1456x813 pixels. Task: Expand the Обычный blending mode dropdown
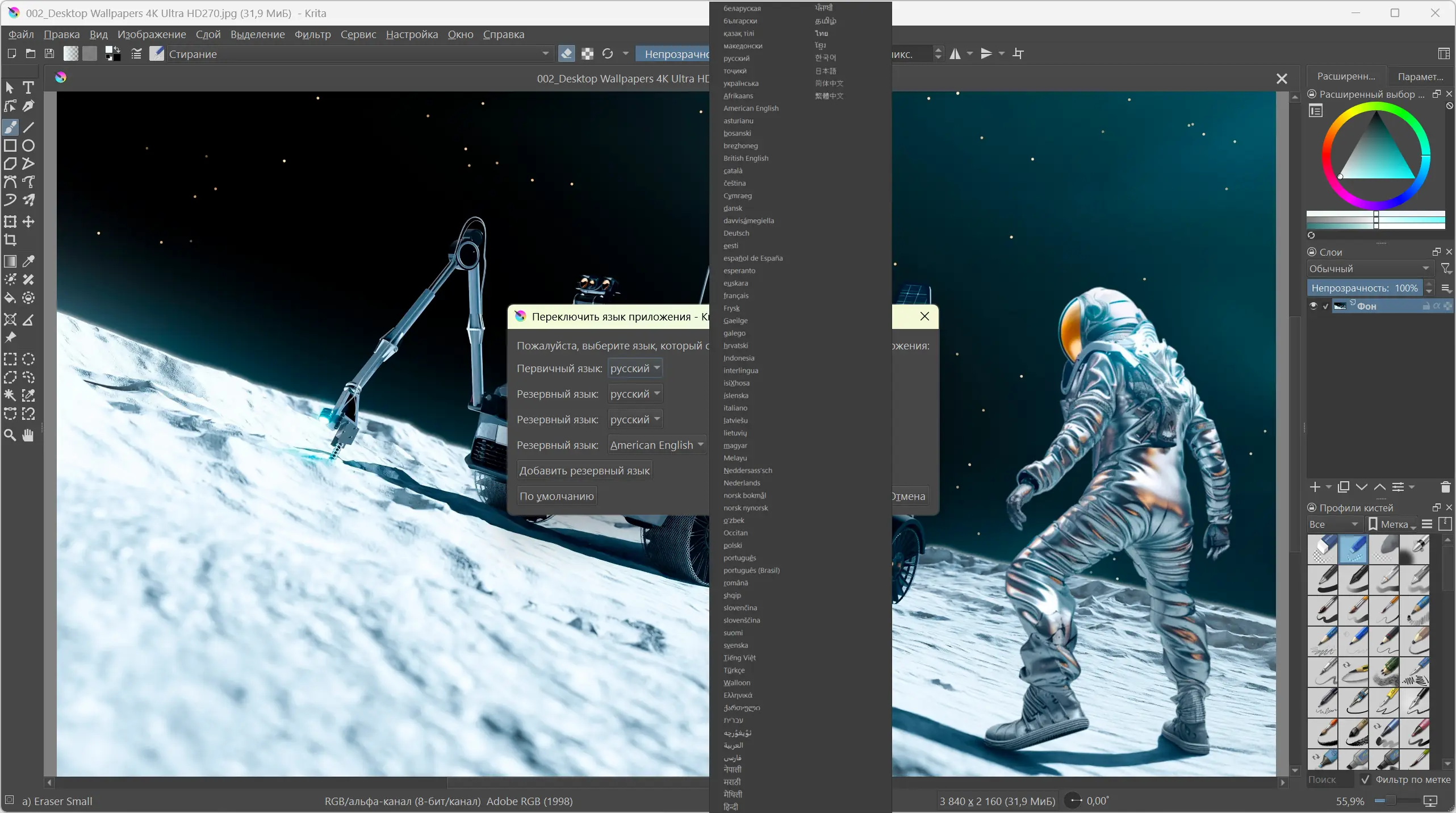point(1369,269)
